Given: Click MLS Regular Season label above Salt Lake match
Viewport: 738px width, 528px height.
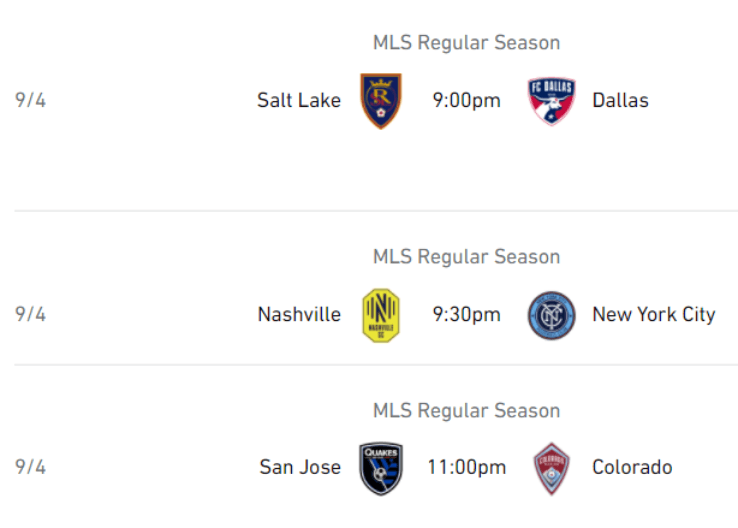Looking at the screenshot, I should point(466,43).
